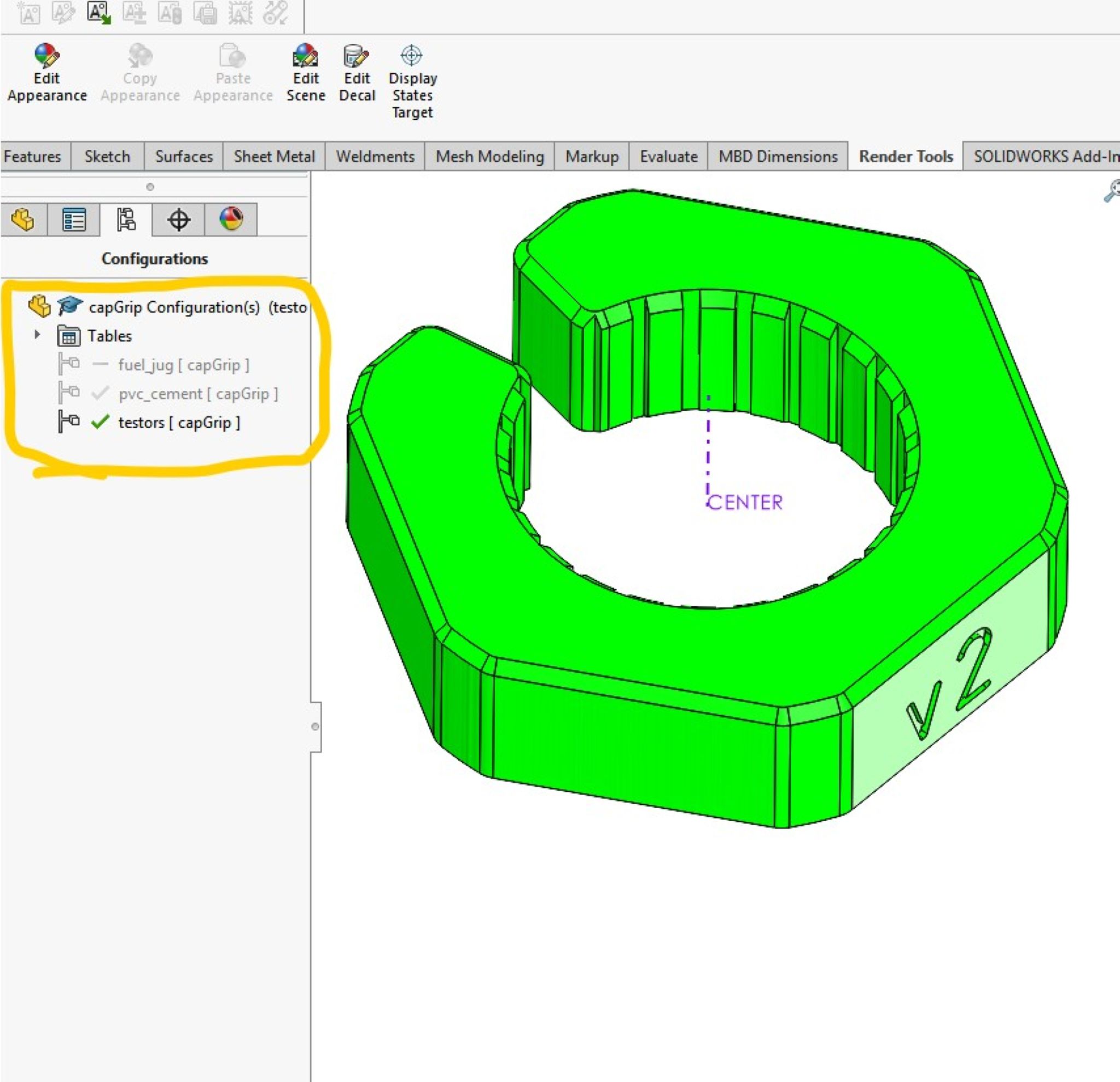
Task: Click Display States Target icon
Action: (411, 56)
